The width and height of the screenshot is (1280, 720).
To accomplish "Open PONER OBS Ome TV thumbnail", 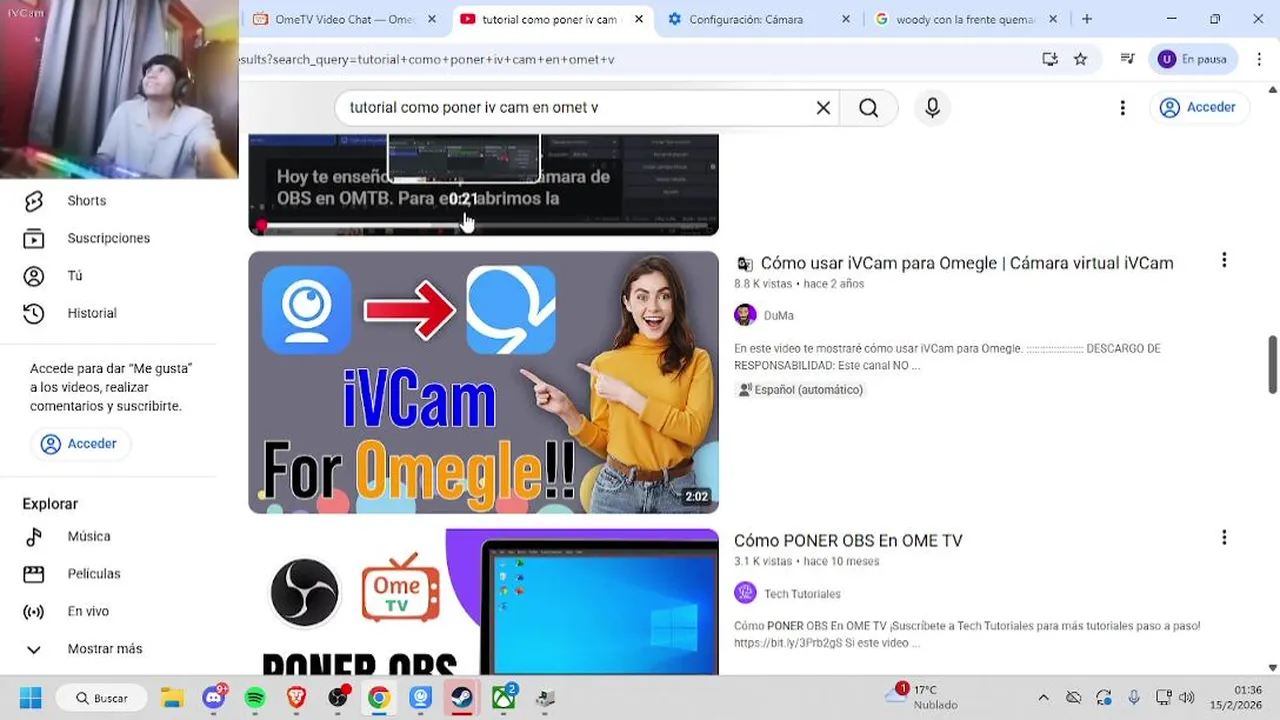I will (x=483, y=602).
